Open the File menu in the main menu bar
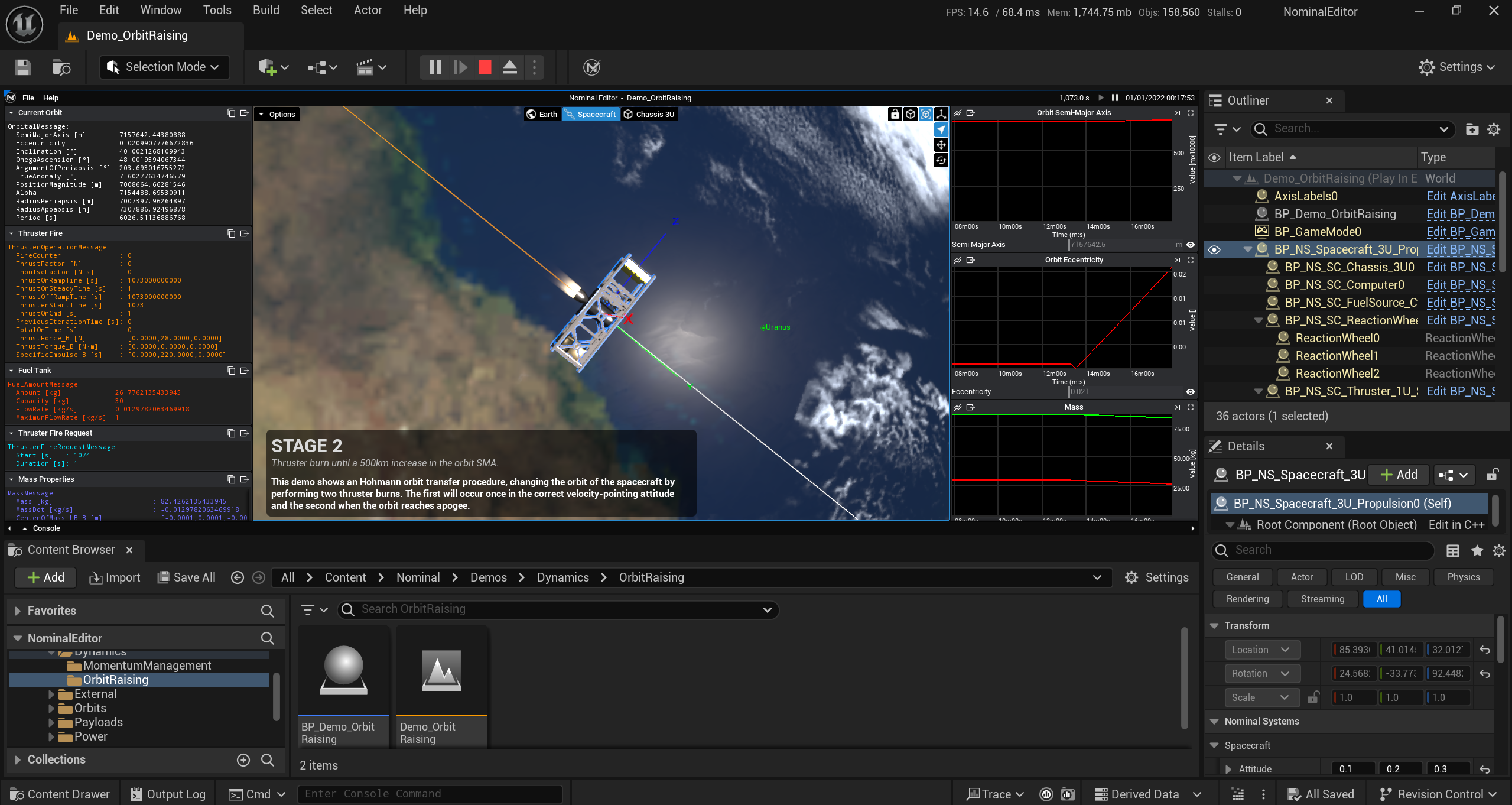1512x805 pixels. pos(69,10)
